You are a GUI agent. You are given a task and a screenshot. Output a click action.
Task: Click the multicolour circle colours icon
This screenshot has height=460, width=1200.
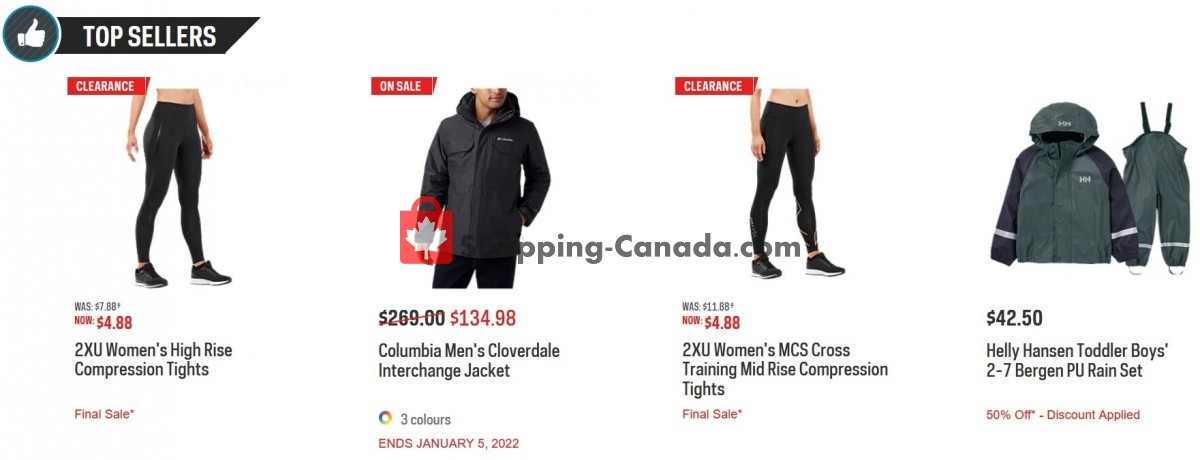point(385,418)
